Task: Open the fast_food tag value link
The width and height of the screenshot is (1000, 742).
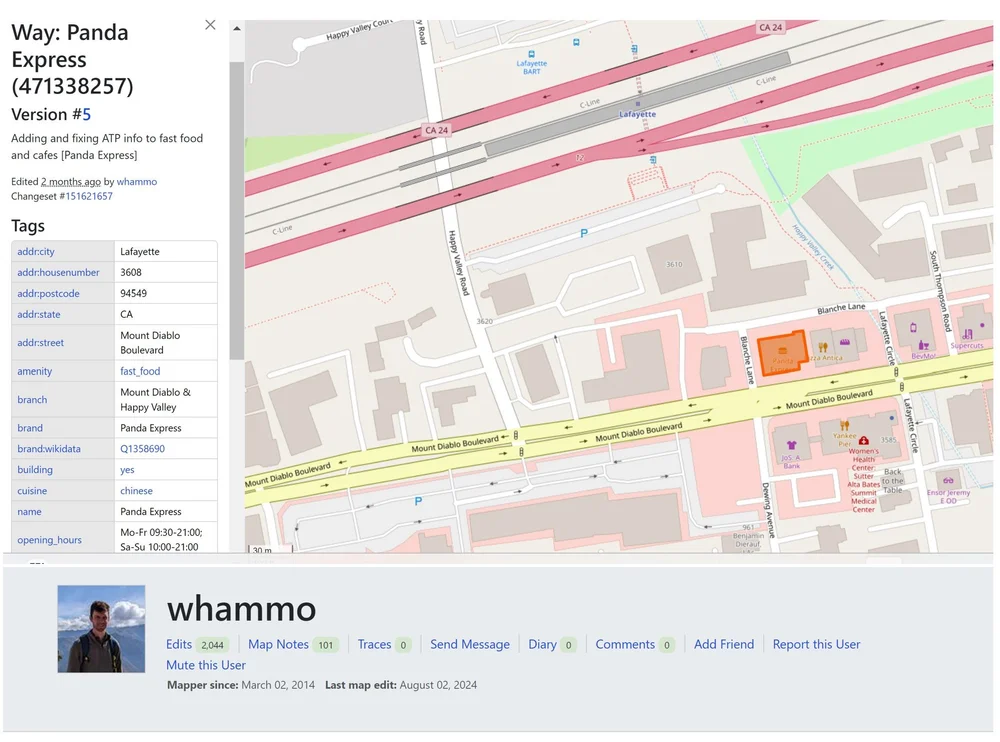Action: [140, 371]
